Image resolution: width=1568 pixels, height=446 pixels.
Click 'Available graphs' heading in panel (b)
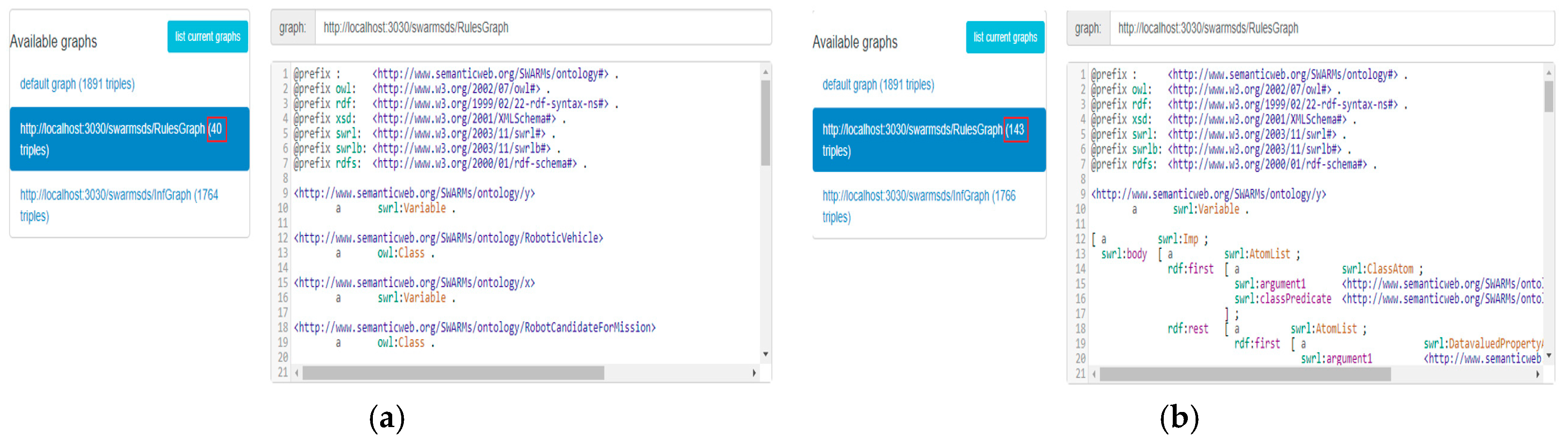pos(855,42)
